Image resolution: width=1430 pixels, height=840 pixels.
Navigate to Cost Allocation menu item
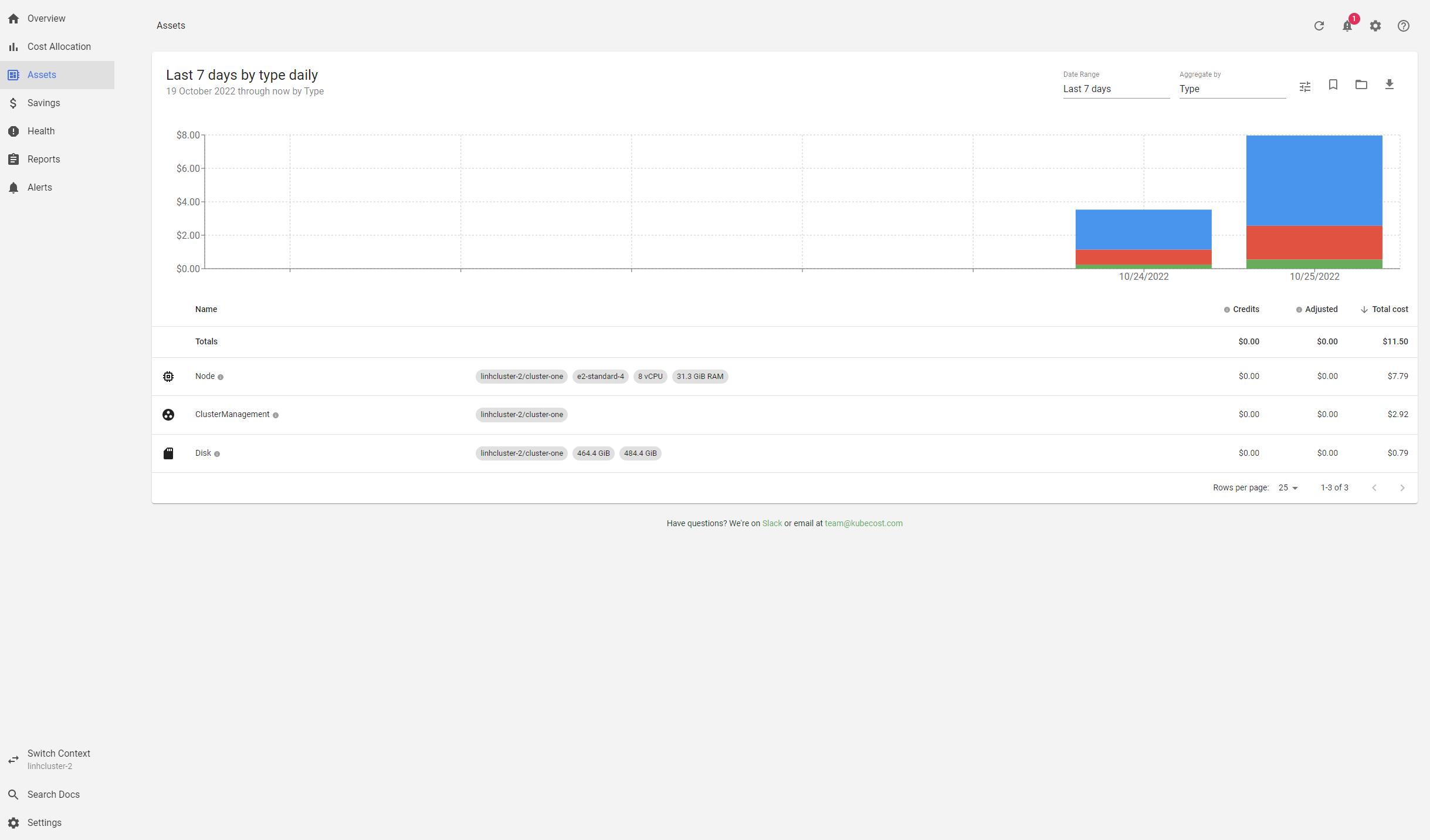pyautogui.click(x=59, y=46)
